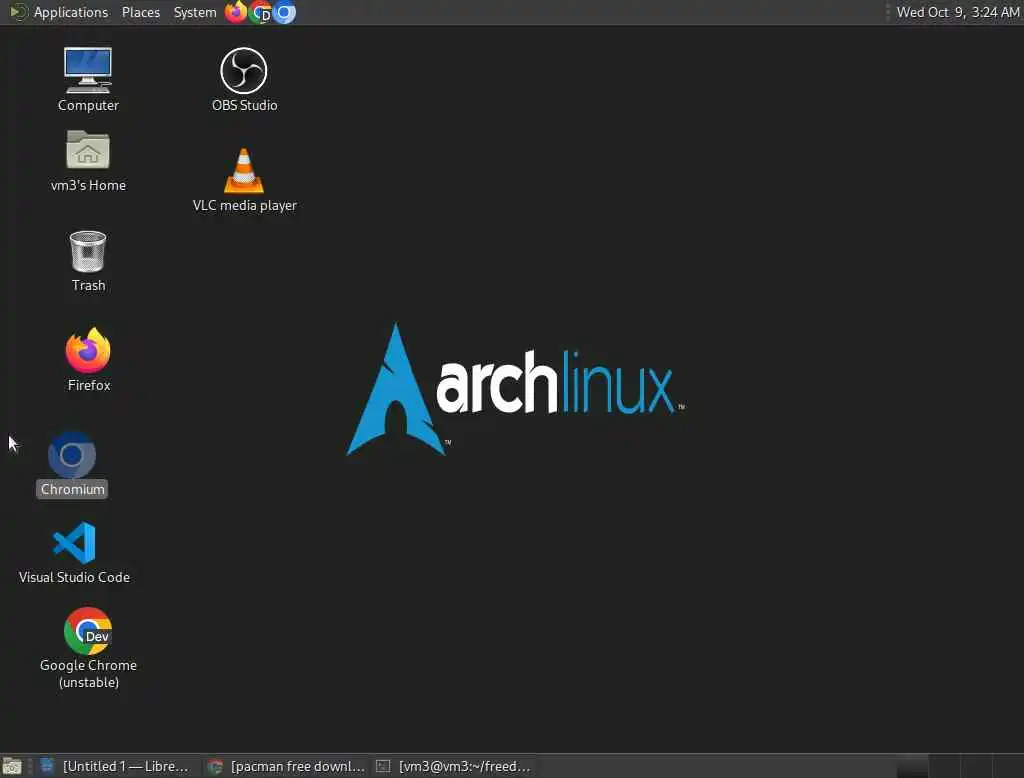Screen dimensions: 1024x778
Task: Click the "vm3's Home" label text
Action: 88,186
